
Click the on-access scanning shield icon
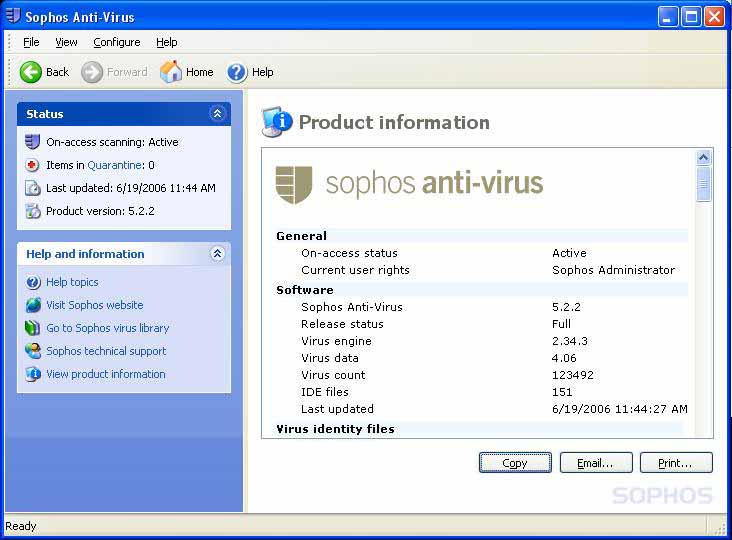[x=33, y=142]
